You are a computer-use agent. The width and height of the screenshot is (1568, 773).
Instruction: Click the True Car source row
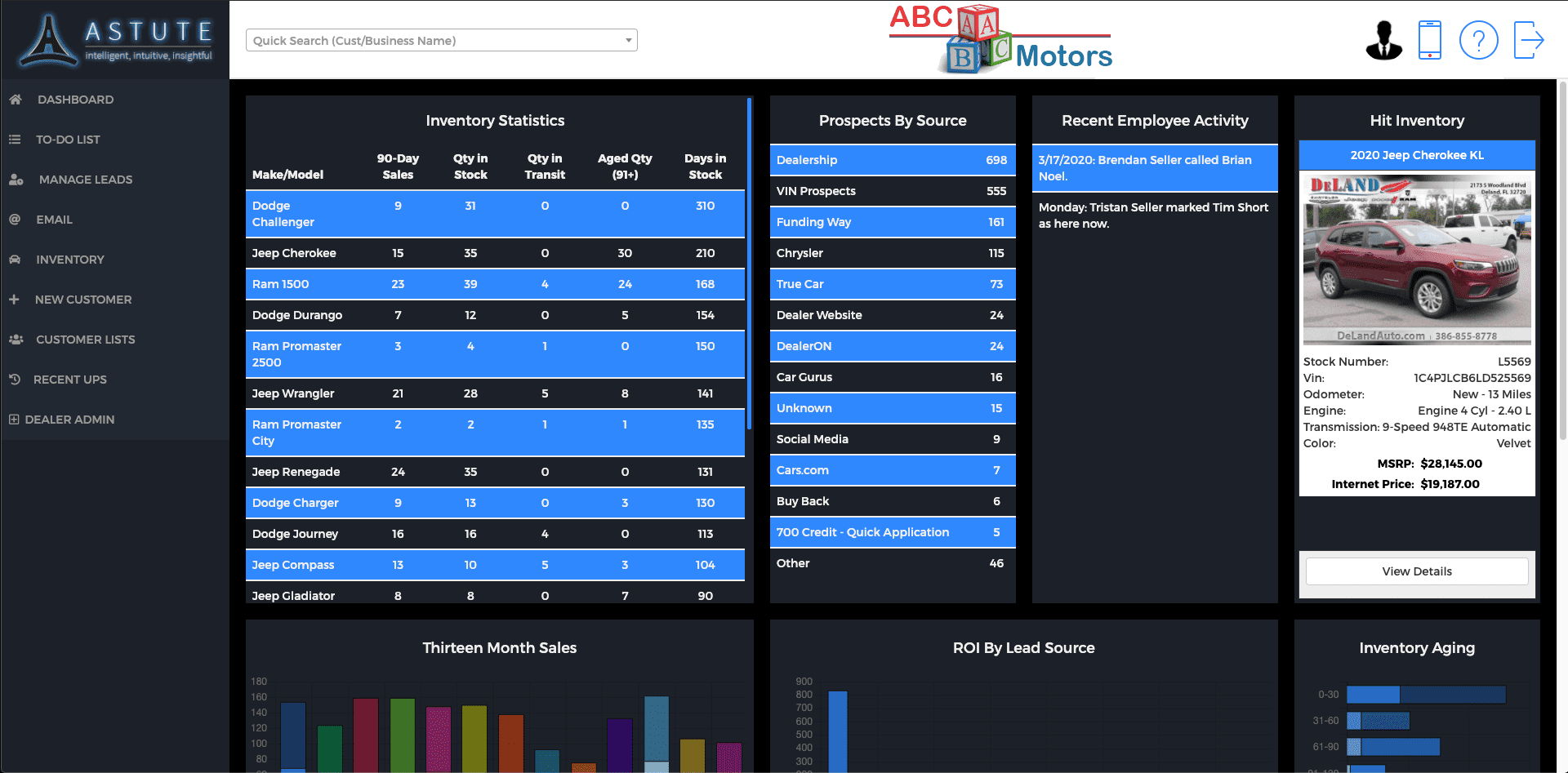point(893,284)
